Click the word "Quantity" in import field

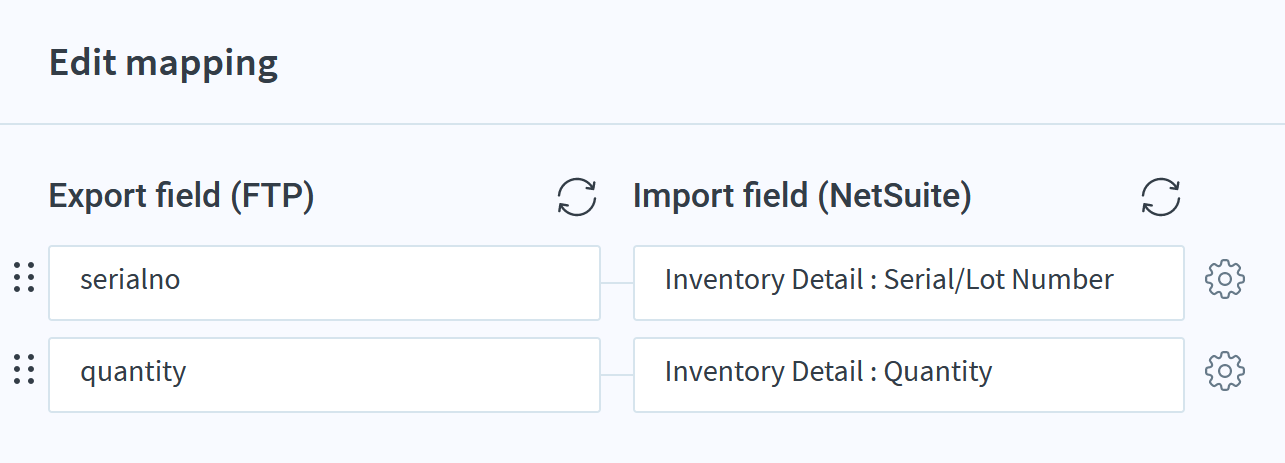938,373
